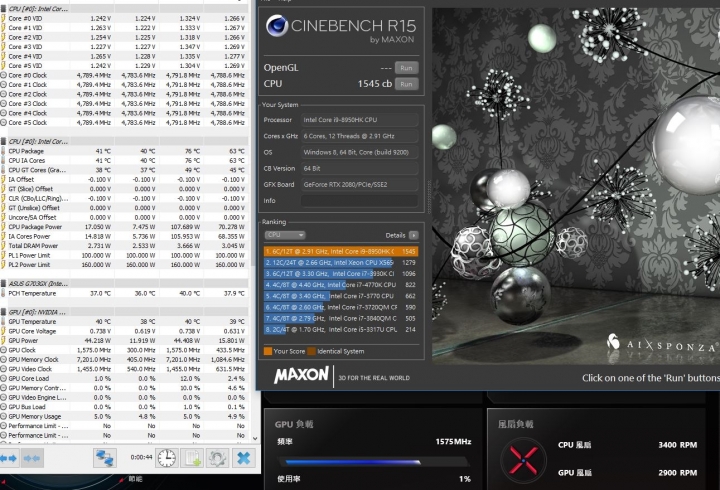Select the Core #5 VID sensor row

tap(124, 66)
